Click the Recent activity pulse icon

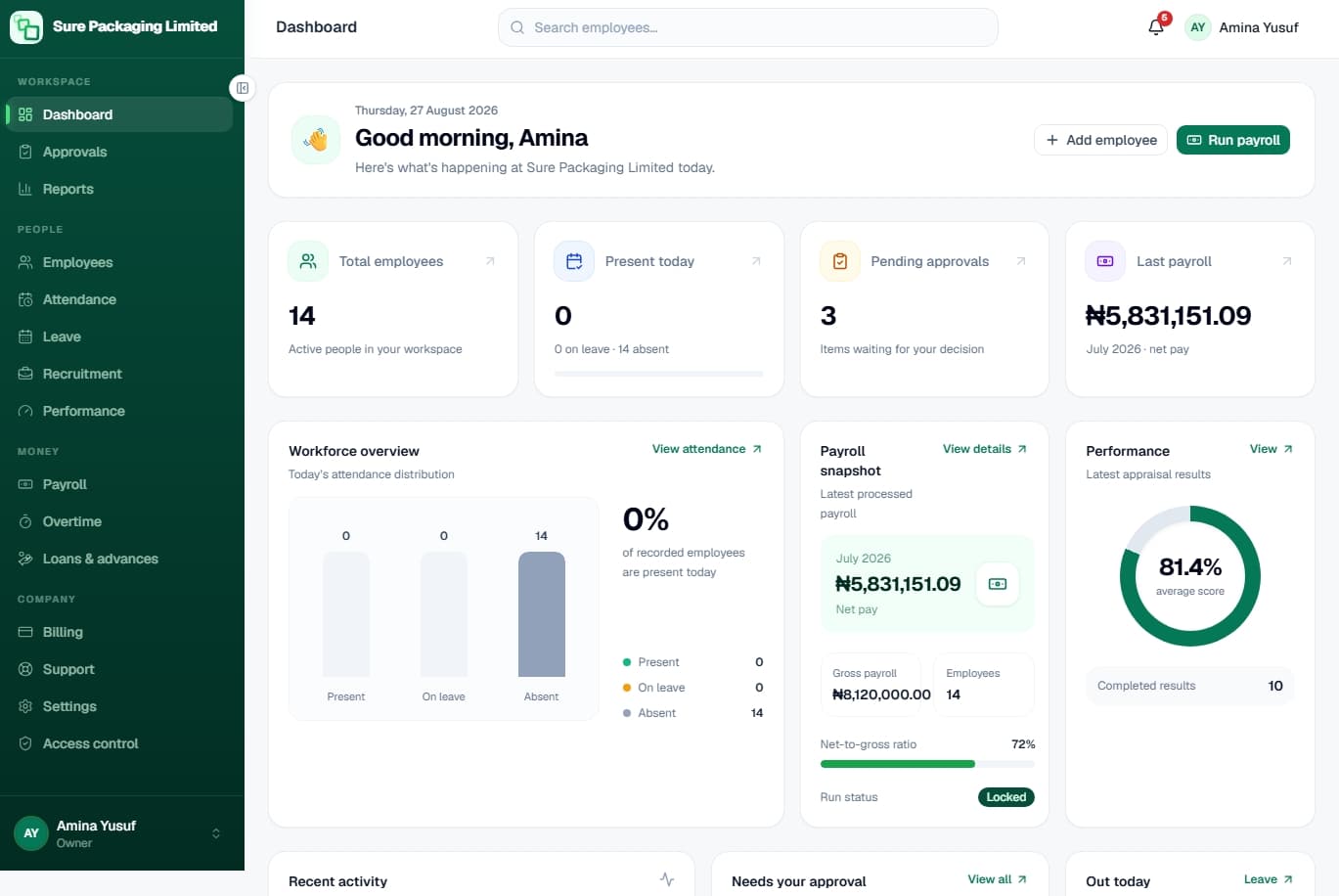coord(667,879)
